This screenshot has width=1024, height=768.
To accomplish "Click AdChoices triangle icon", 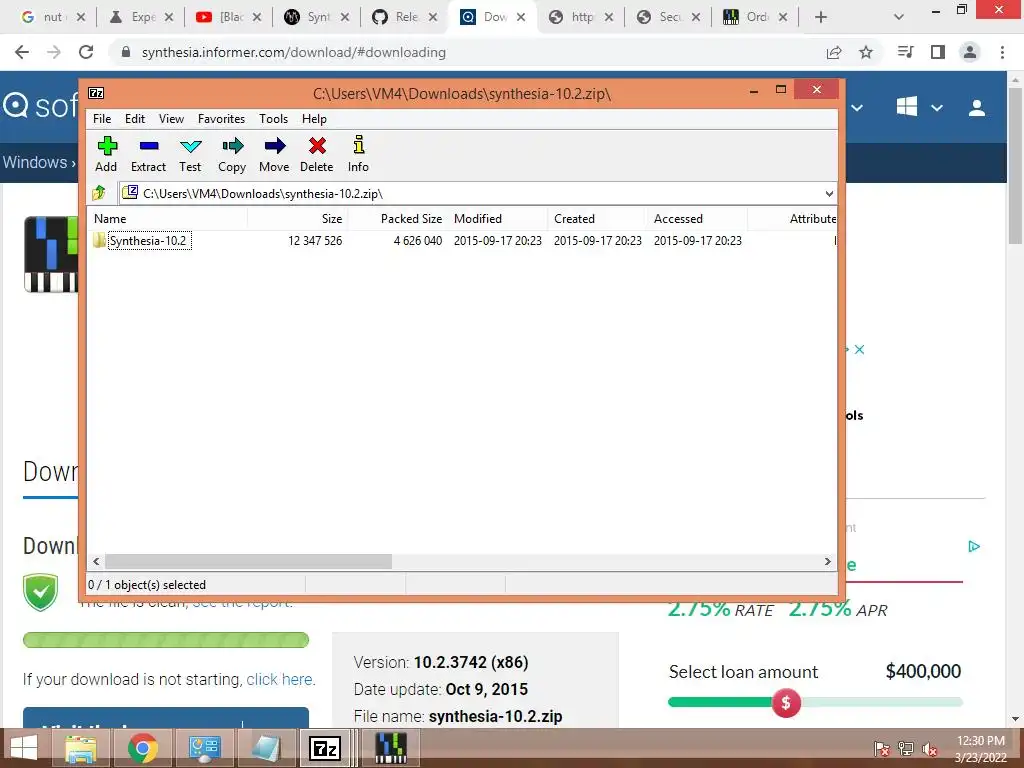I will point(974,546).
